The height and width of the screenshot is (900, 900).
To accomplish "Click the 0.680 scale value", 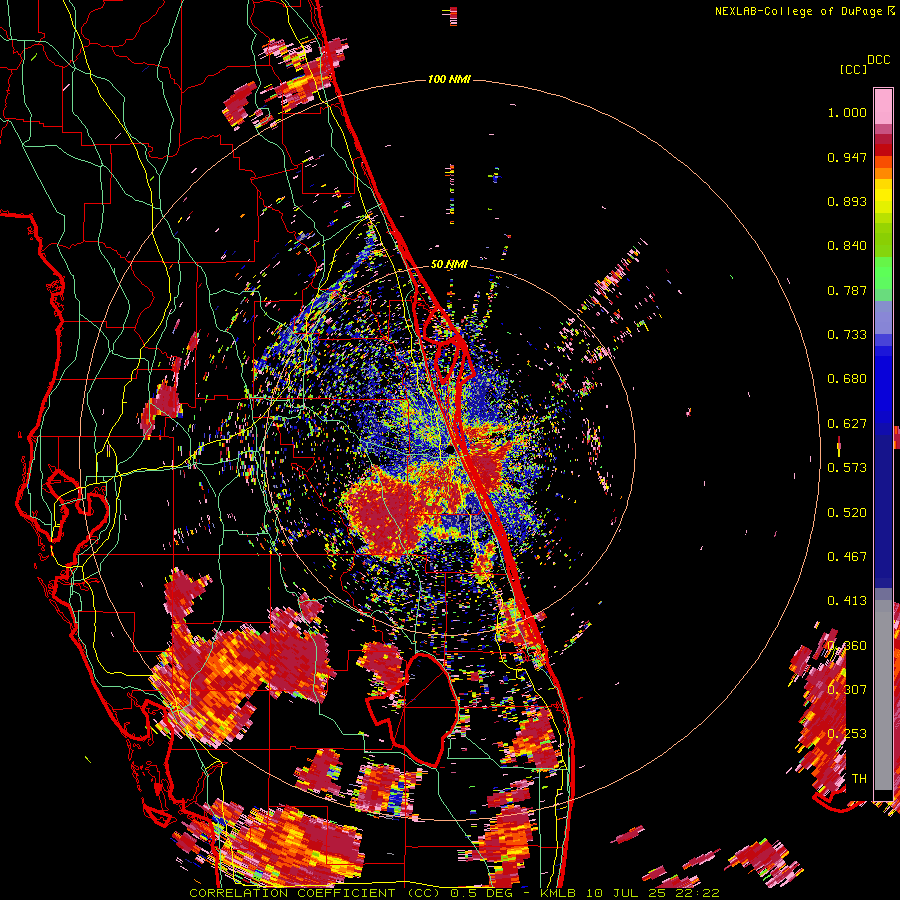I will (847, 379).
